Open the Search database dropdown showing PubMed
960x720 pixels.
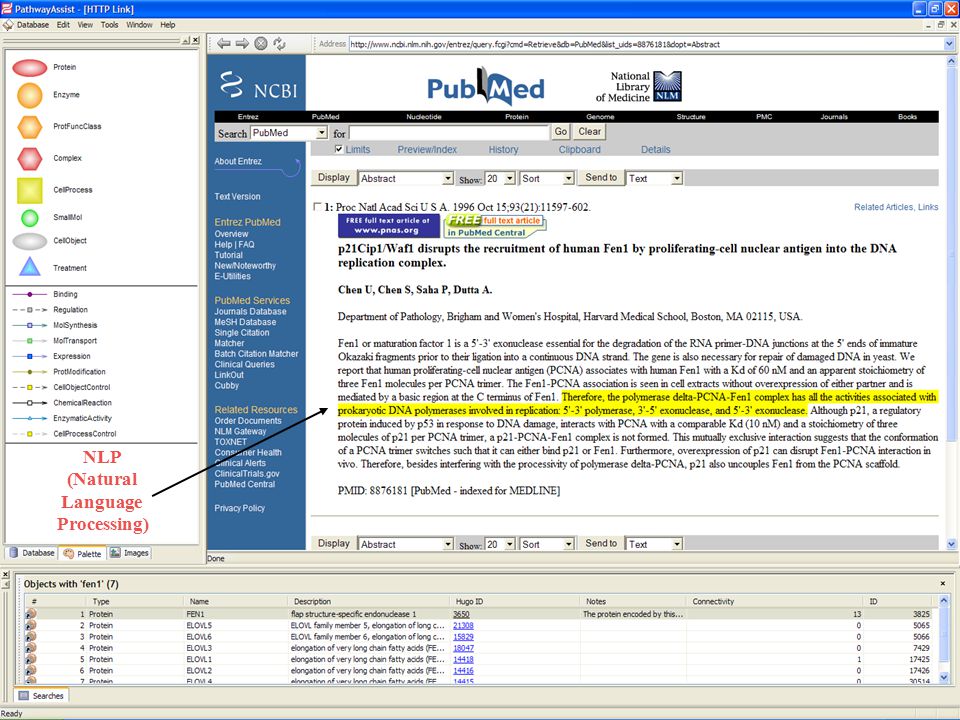click(322, 133)
